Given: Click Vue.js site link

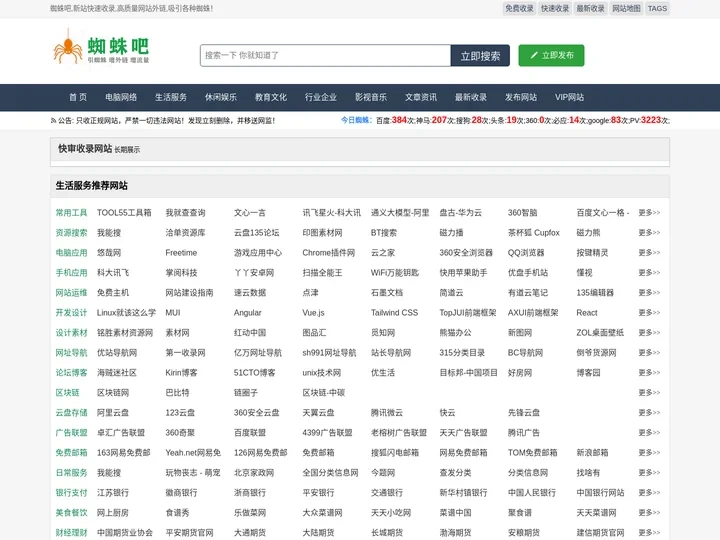Looking at the screenshot, I should (x=313, y=313).
